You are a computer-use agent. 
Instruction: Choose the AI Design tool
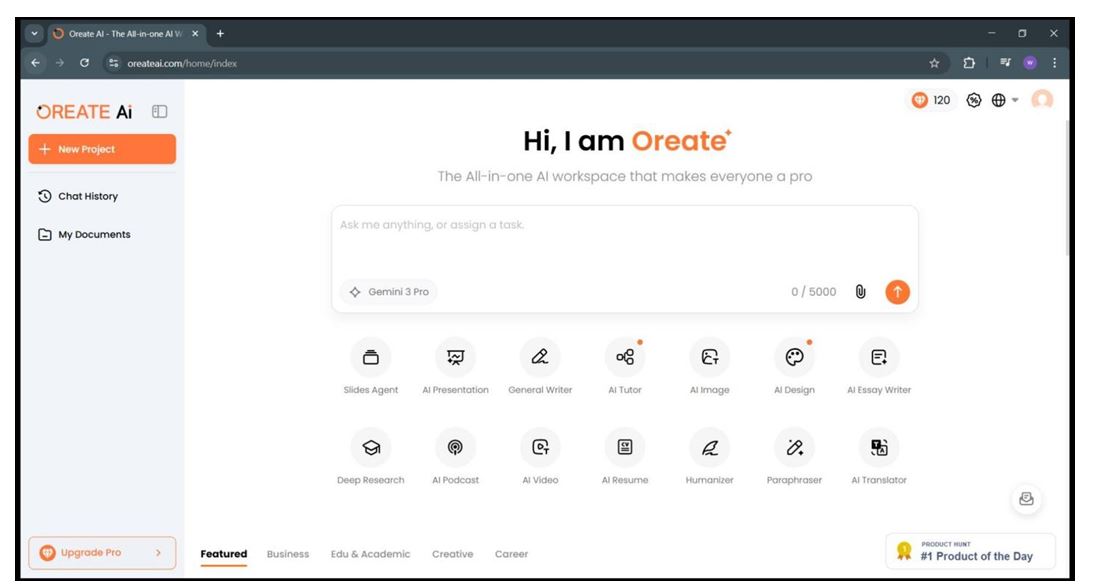[794, 357]
